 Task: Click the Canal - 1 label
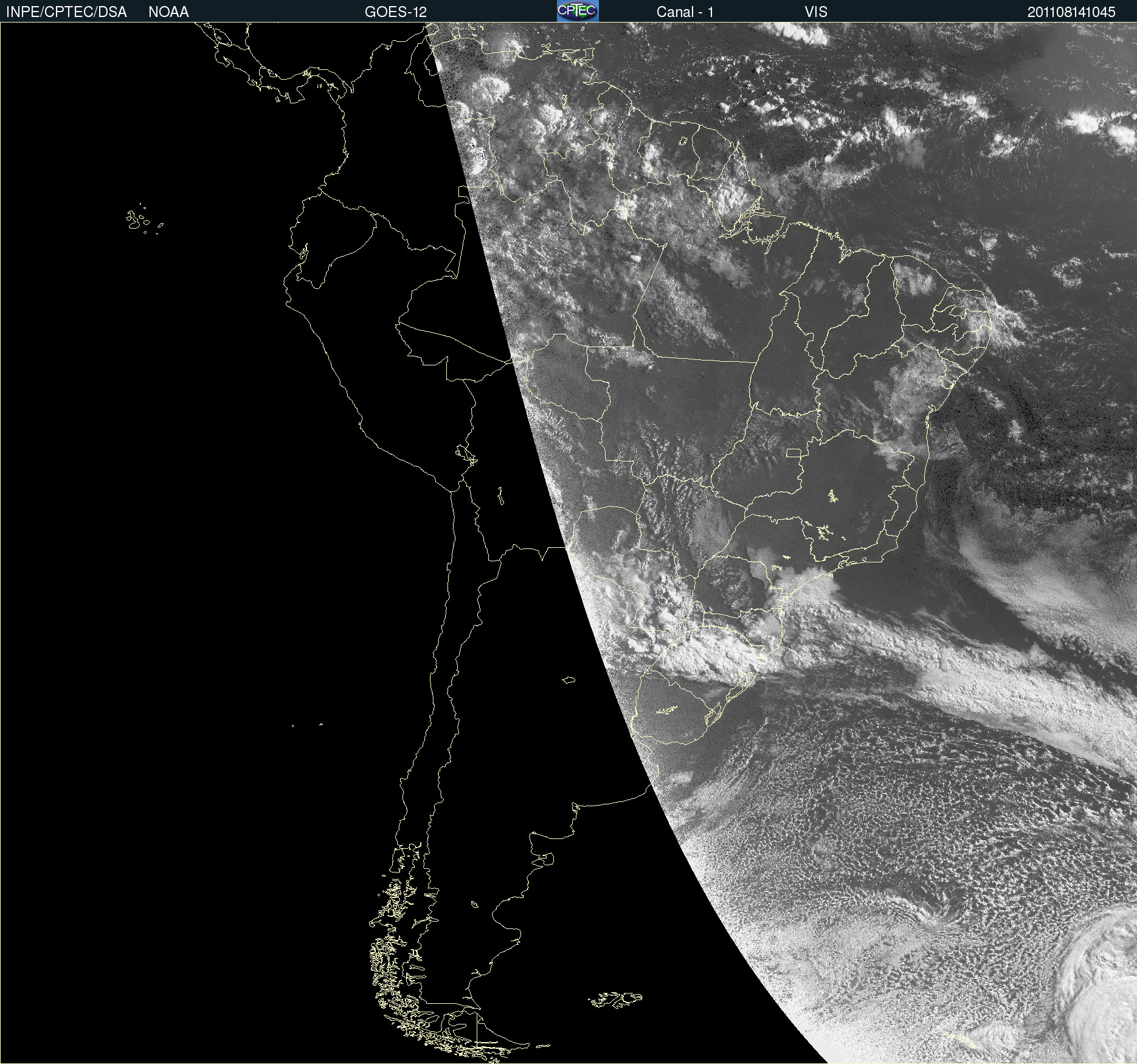pos(685,12)
